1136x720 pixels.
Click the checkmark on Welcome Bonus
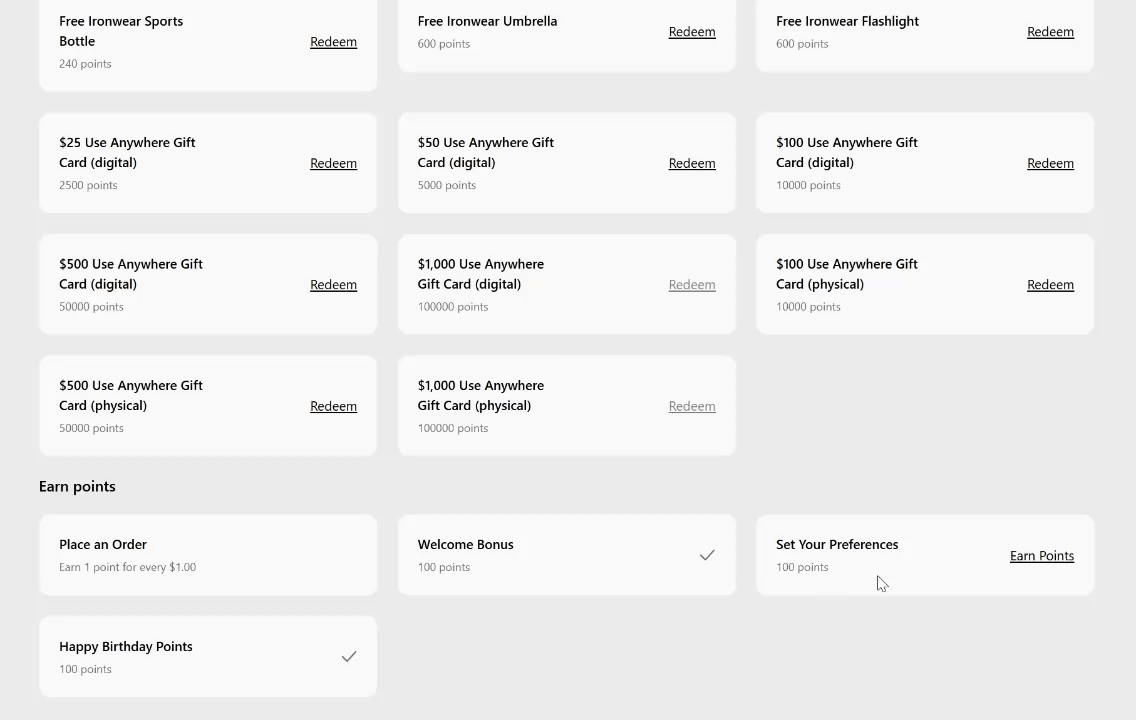(x=707, y=554)
